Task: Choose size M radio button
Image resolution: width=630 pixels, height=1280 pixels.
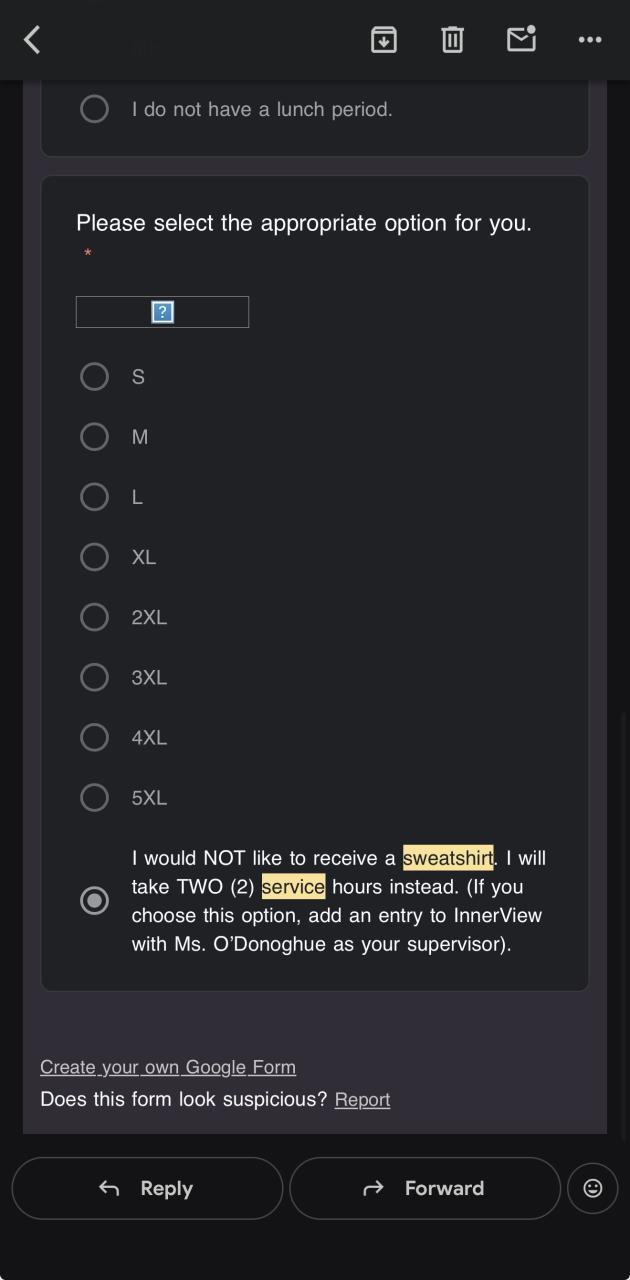Action: [x=94, y=437]
